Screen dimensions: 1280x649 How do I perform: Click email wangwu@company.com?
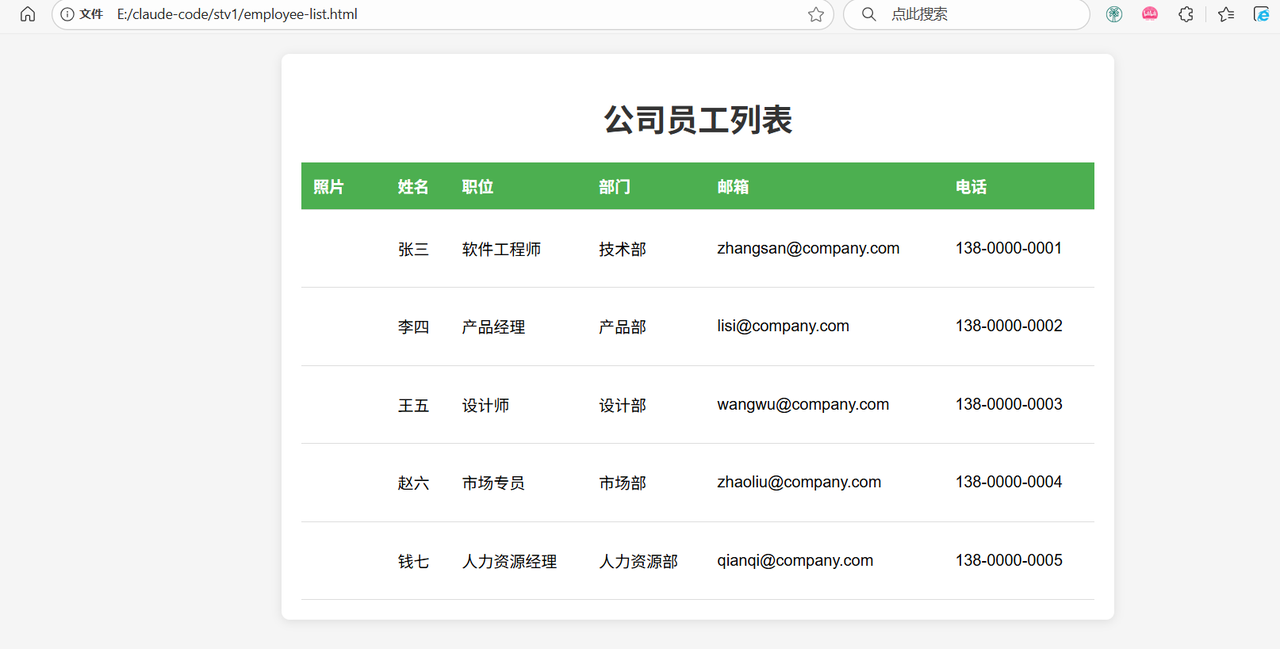point(803,404)
